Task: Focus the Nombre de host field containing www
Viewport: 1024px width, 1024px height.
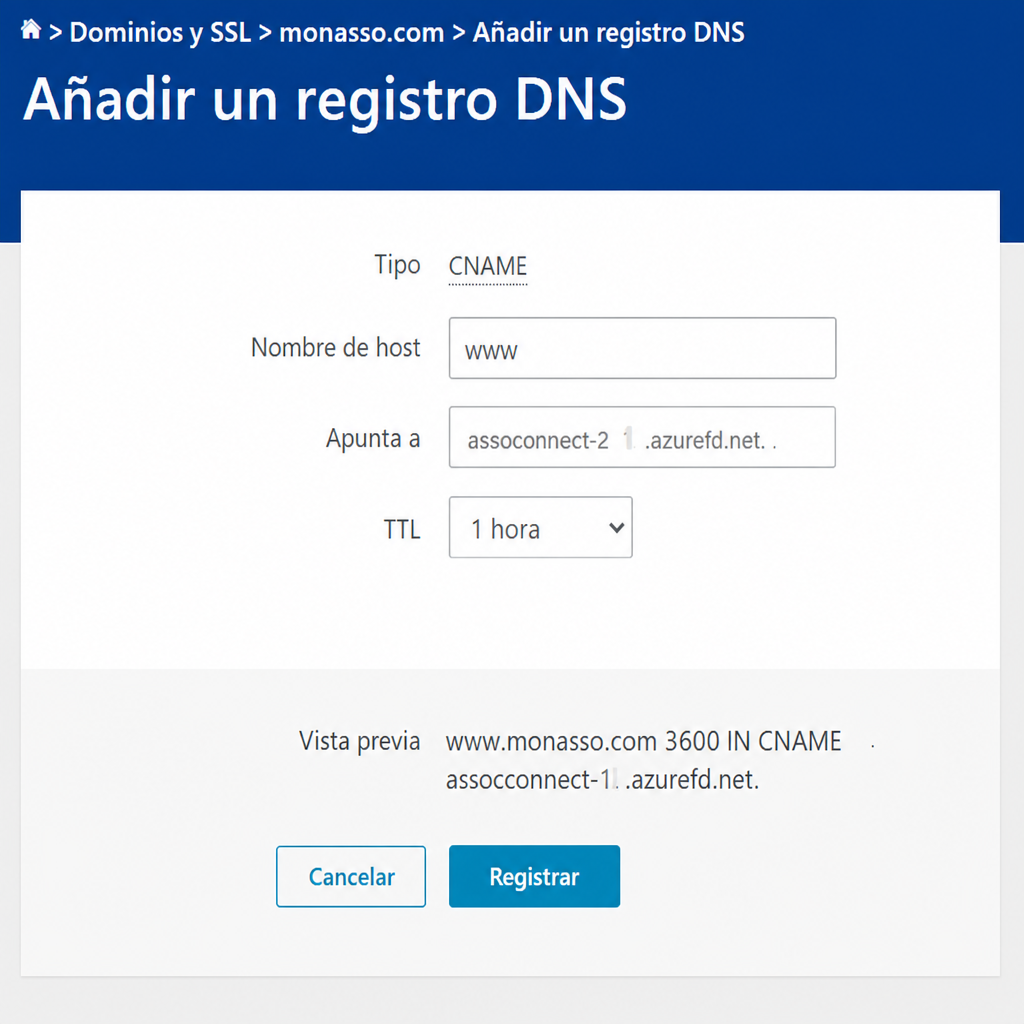Action: [x=642, y=348]
